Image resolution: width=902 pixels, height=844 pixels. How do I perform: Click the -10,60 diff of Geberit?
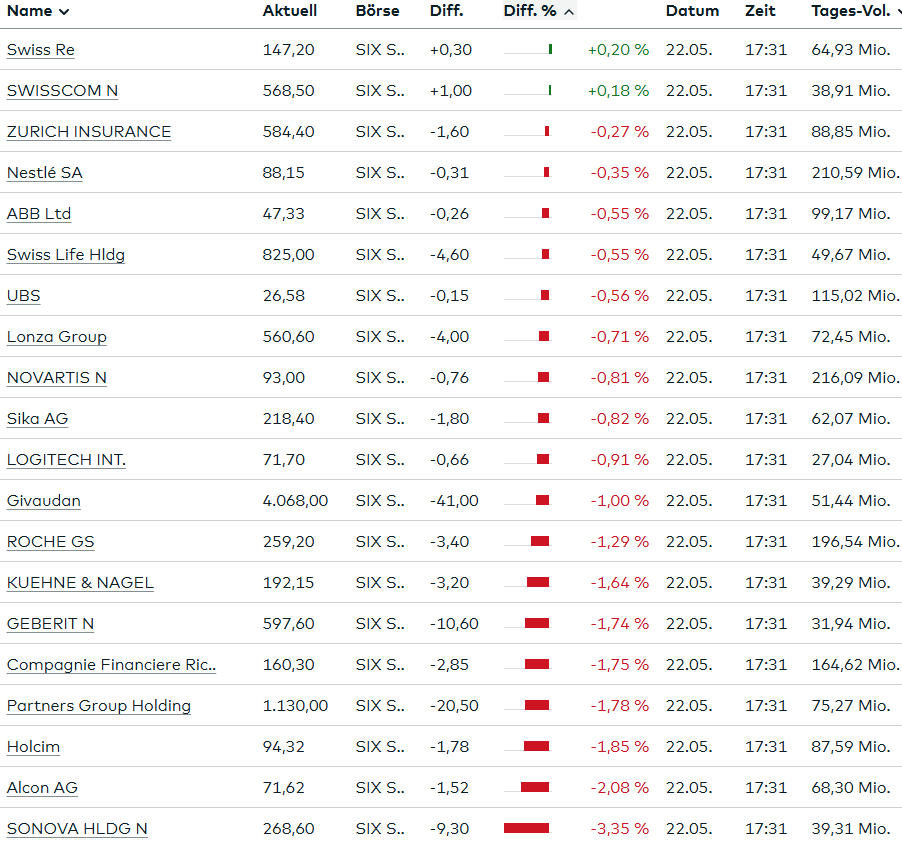pos(454,624)
